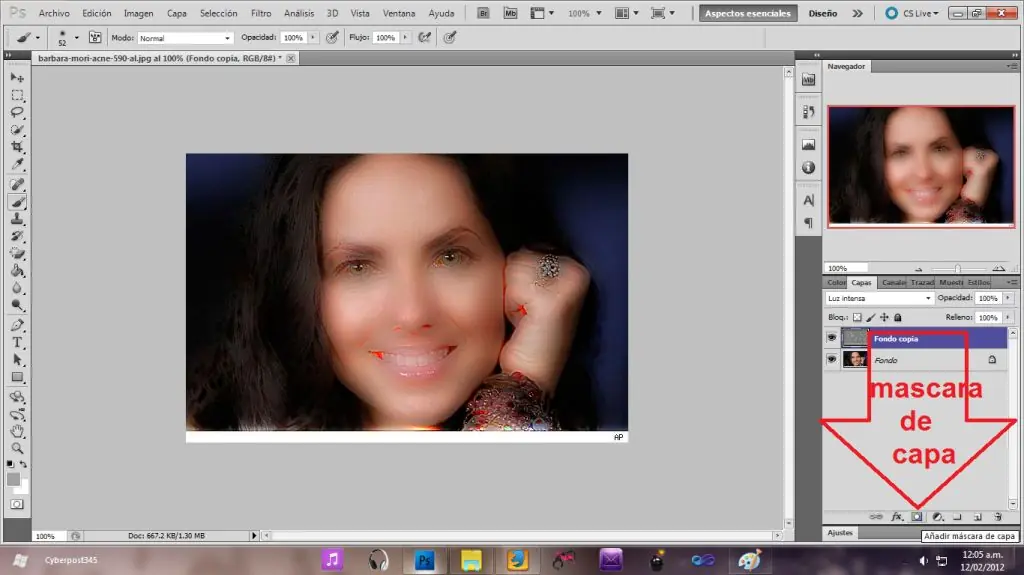The height and width of the screenshot is (575, 1024).
Task: Select the Horizontal Type tool
Action: 17,342
